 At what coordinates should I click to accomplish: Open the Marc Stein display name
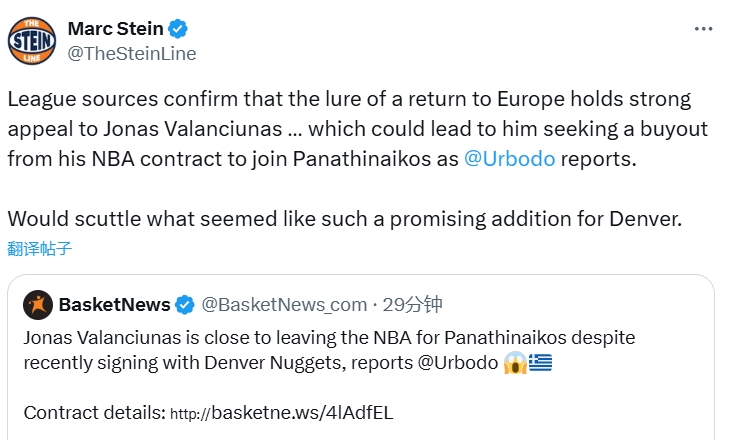(x=115, y=28)
